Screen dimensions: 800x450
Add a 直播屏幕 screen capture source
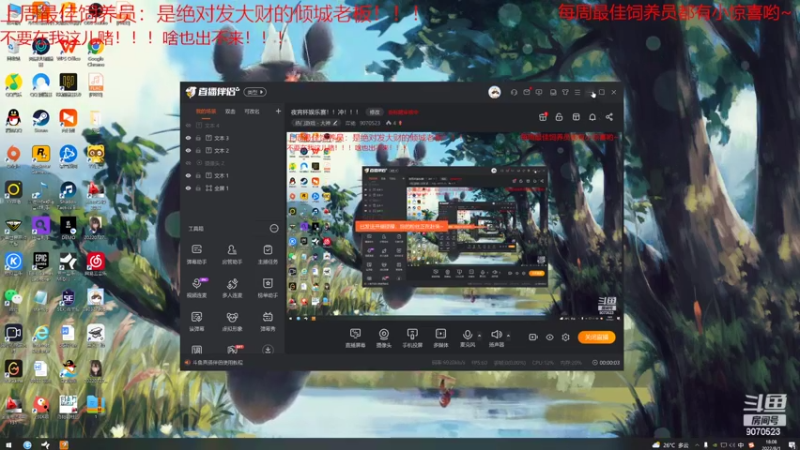click(355, 338)
